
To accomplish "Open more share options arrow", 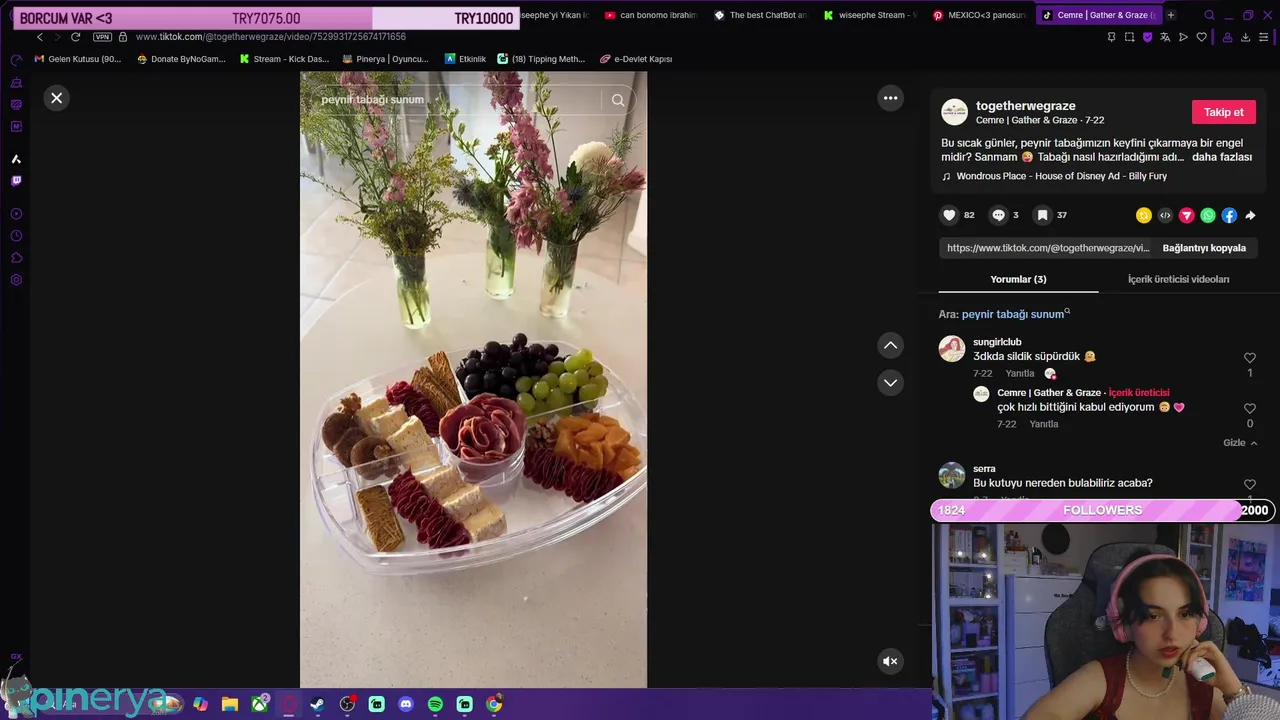I will [1250, 215].
